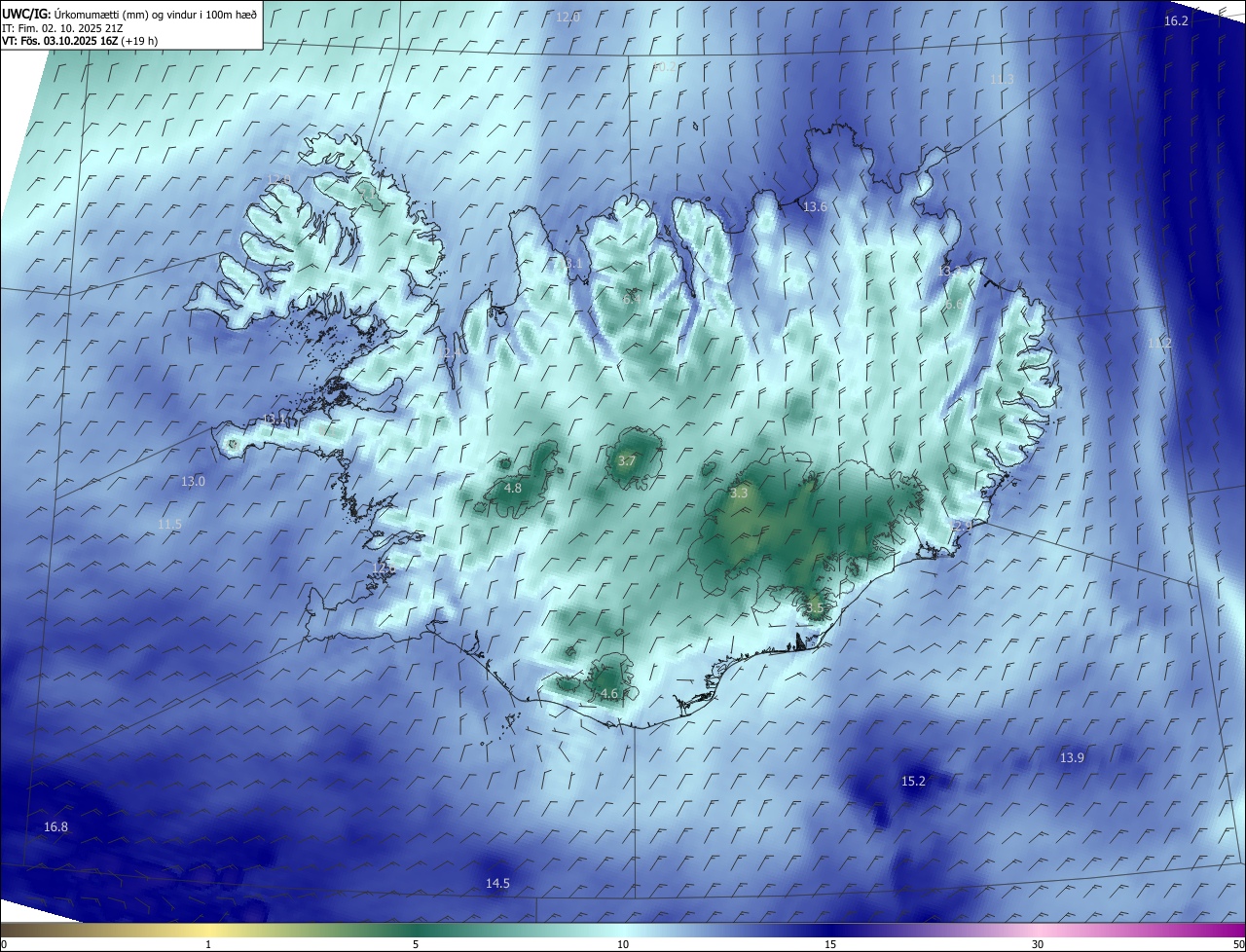Click the 3.5 value label
1246x952 pixels.
(x=815, y=607)
